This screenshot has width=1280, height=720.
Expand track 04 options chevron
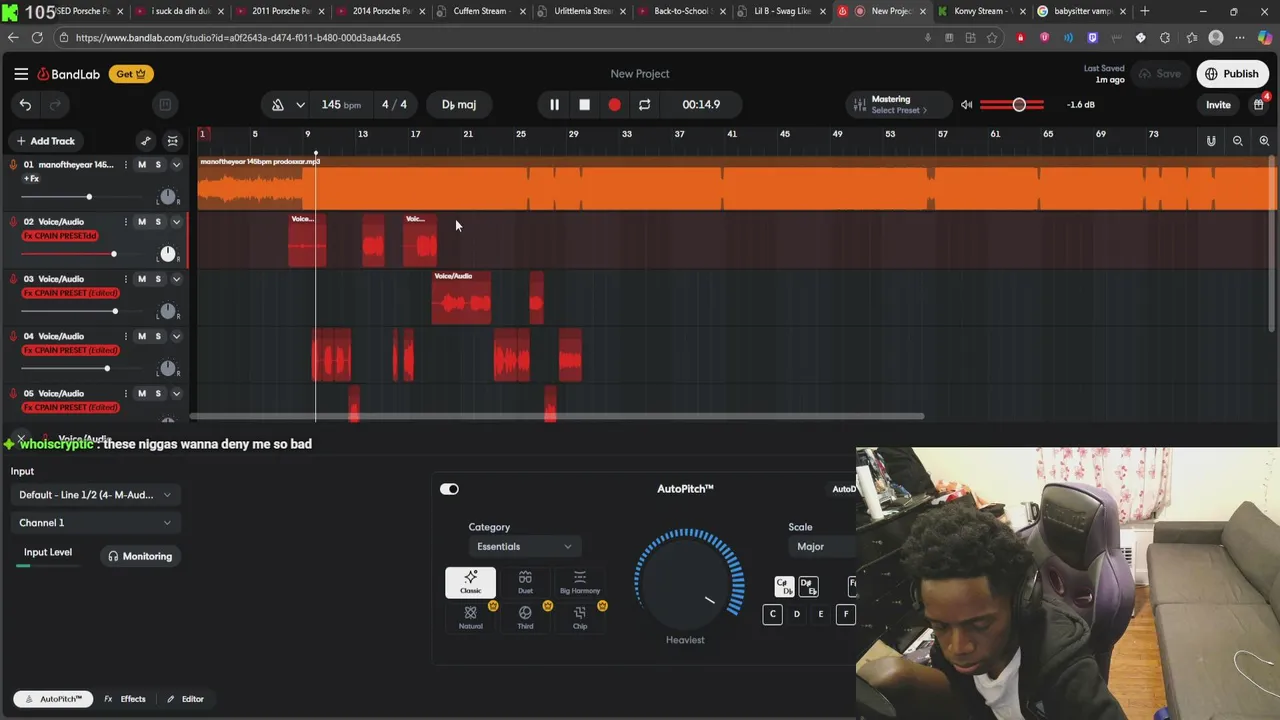pos(176,336)
